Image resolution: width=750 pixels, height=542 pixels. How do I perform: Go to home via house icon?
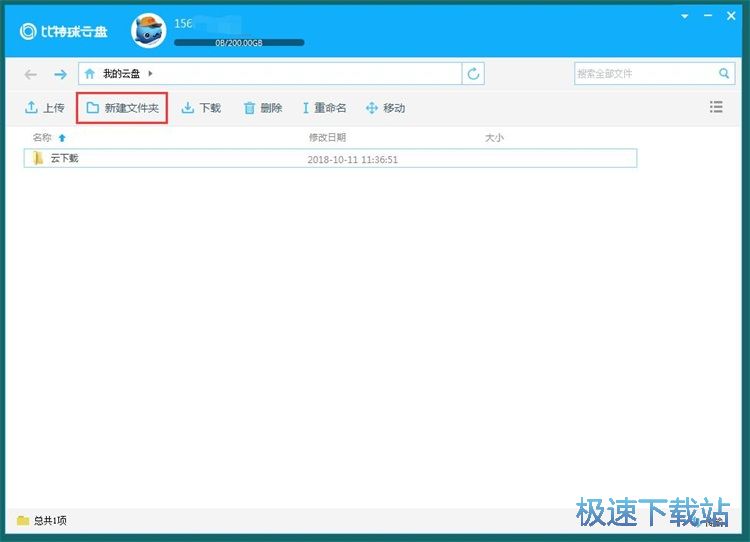[x=89, y=74]
